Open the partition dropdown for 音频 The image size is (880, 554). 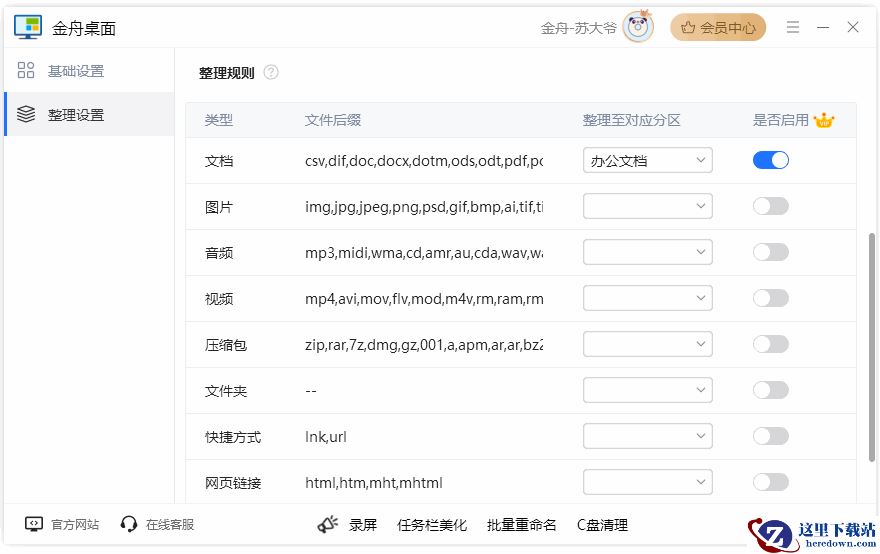coord(648,252)
